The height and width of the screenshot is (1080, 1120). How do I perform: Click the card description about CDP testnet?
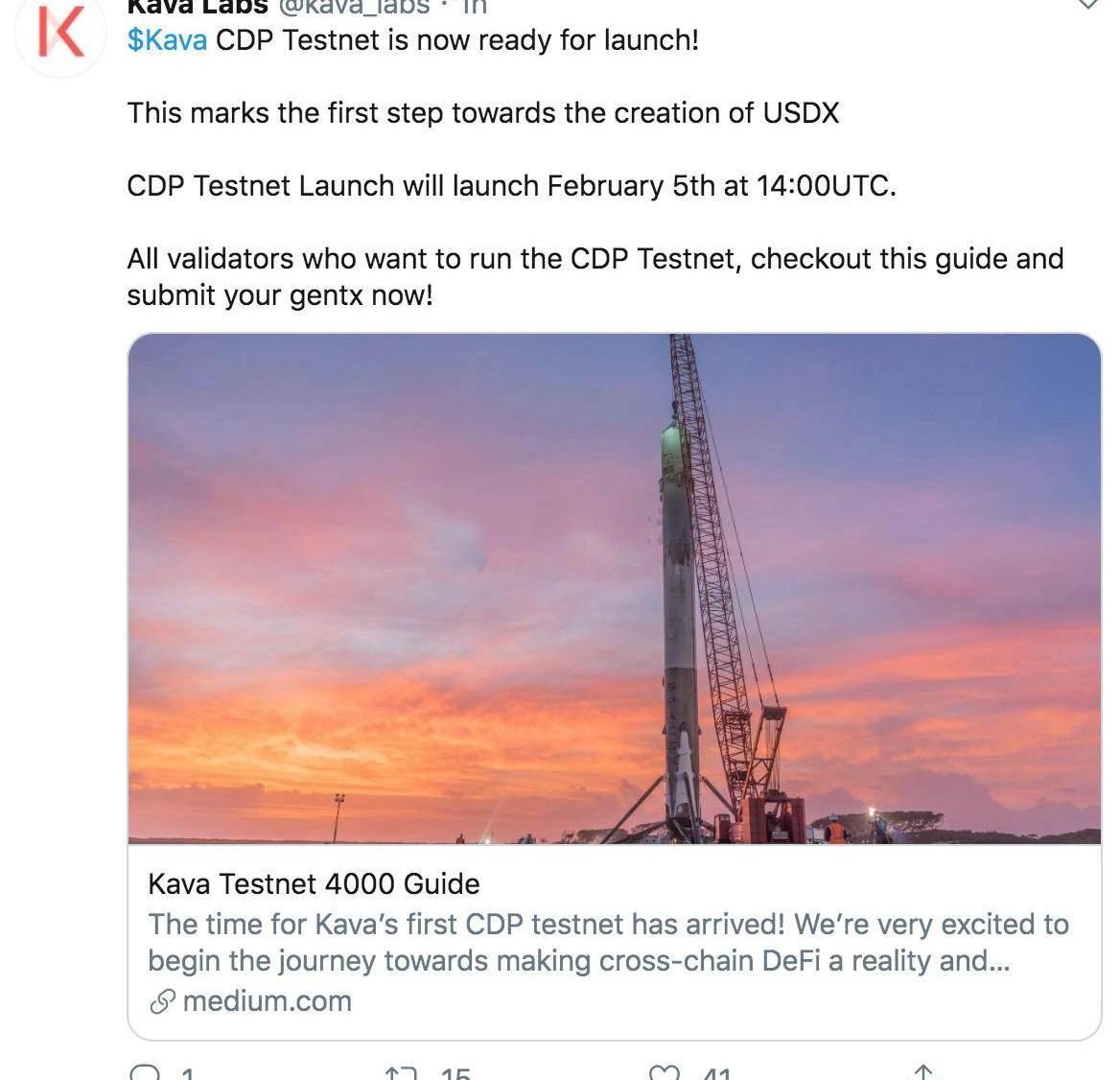pyautogui.click(x=607, y=942)
